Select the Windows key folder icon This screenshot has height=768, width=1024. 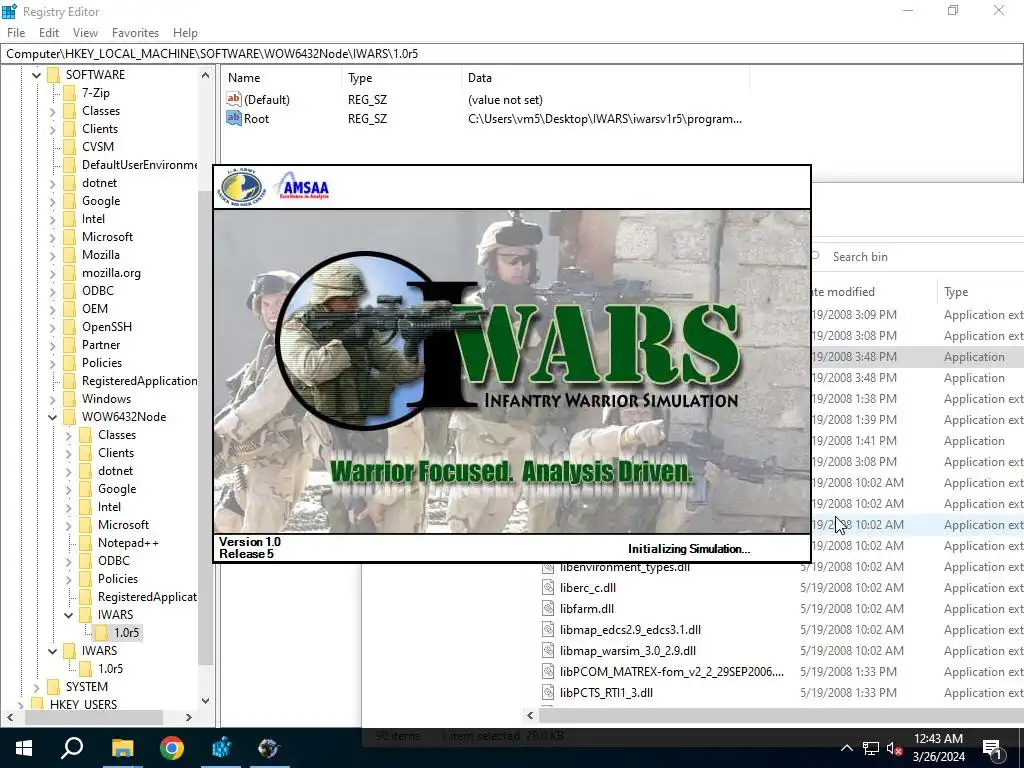[x=69, y=399]
